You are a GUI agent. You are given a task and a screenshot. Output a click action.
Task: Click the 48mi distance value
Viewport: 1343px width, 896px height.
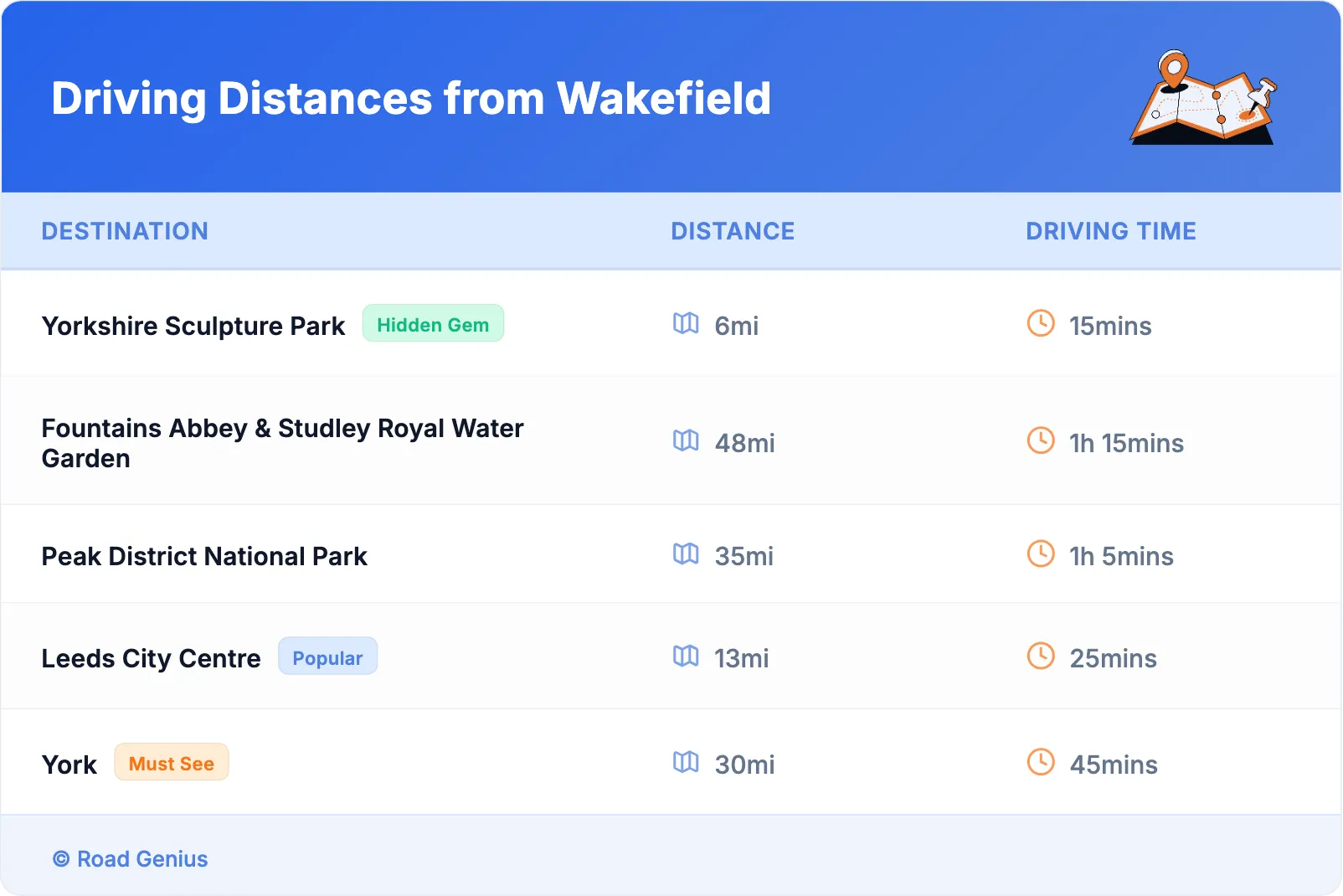click(x=745, y=443)
